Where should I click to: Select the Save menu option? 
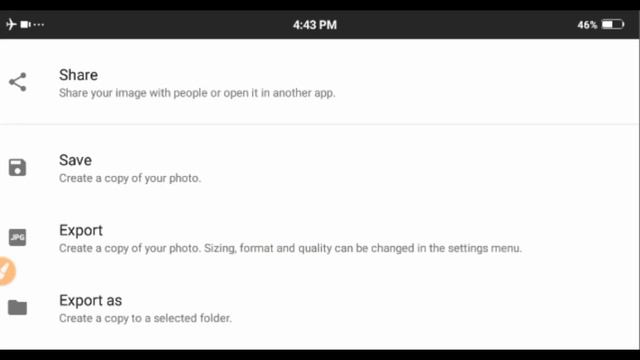click(x=320, y=168)
